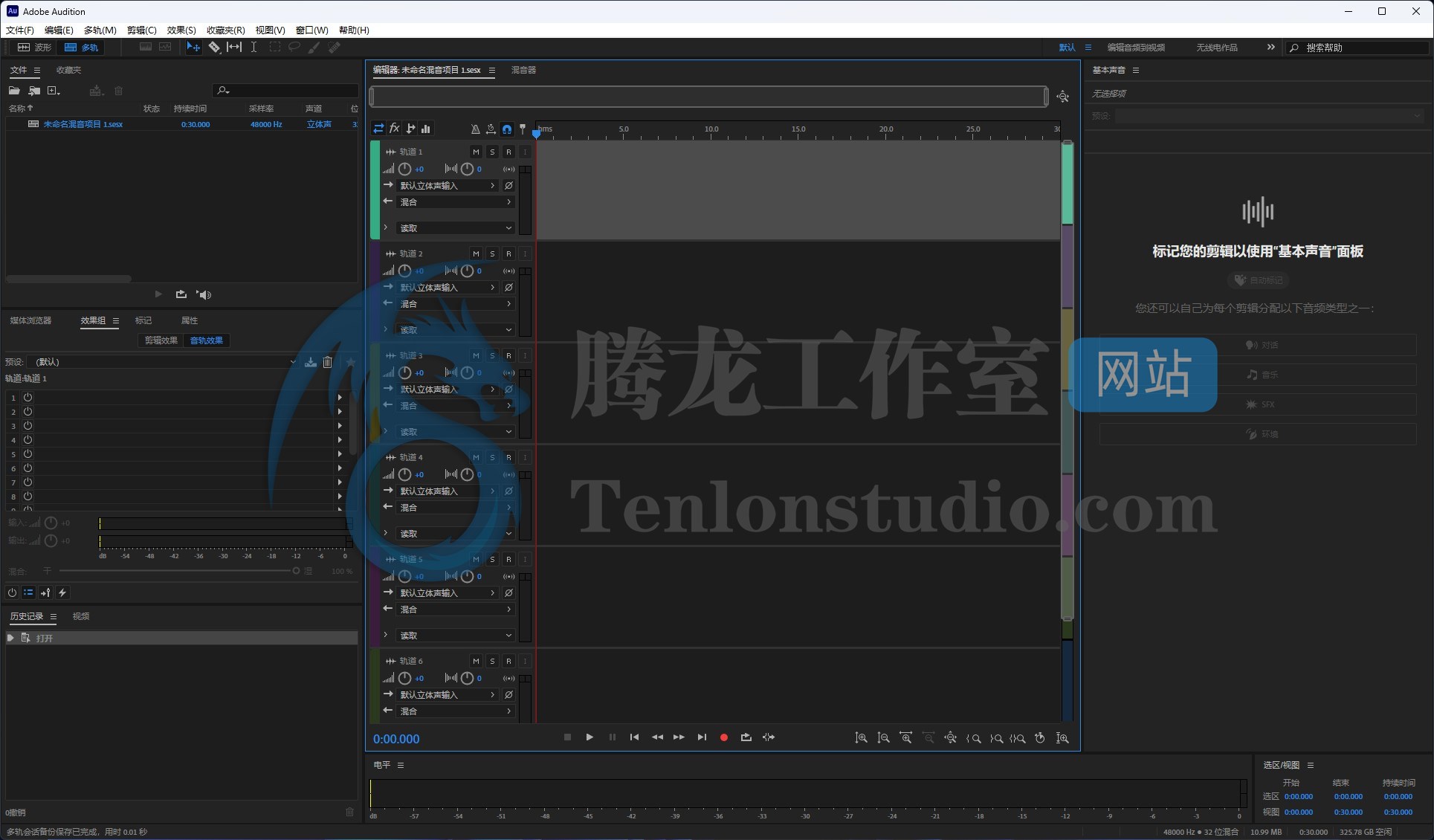Arm track 轨道 1 for recording

click(x=508, y=152)
